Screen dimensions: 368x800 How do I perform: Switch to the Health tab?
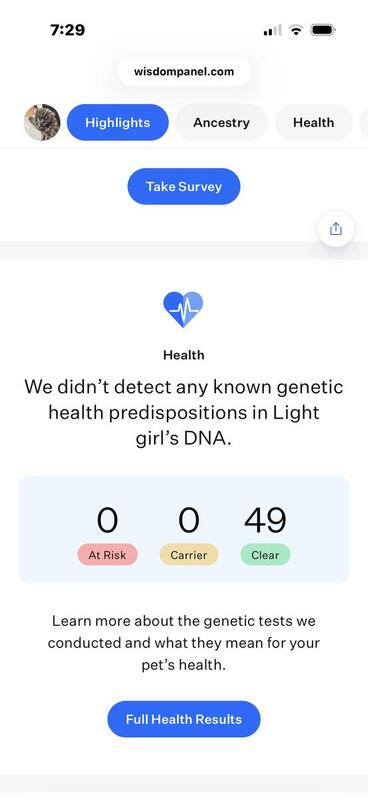click(x=313, y=122)
